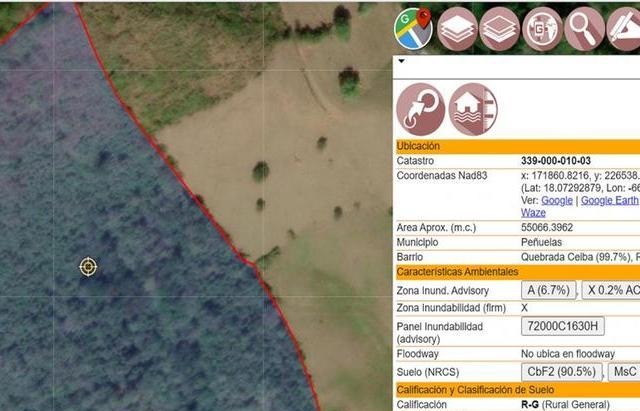Open the globe georeference tool icon
Viewport: 640px width, 411px height.
click(542, 29)
